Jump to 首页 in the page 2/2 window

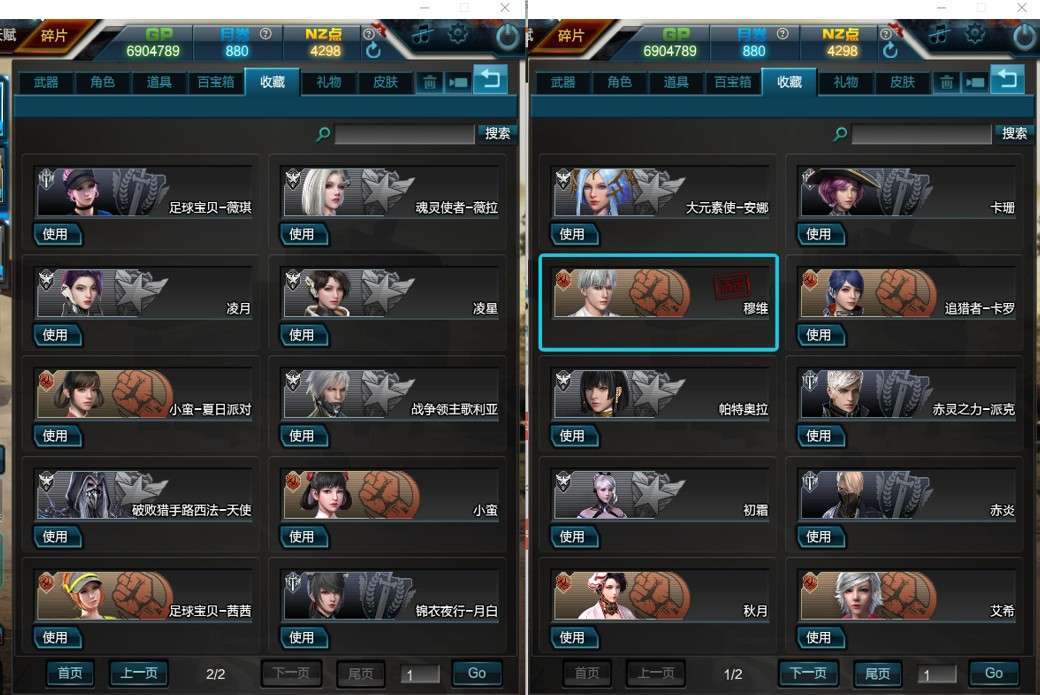pyautogui.click(x=70, y=673)
